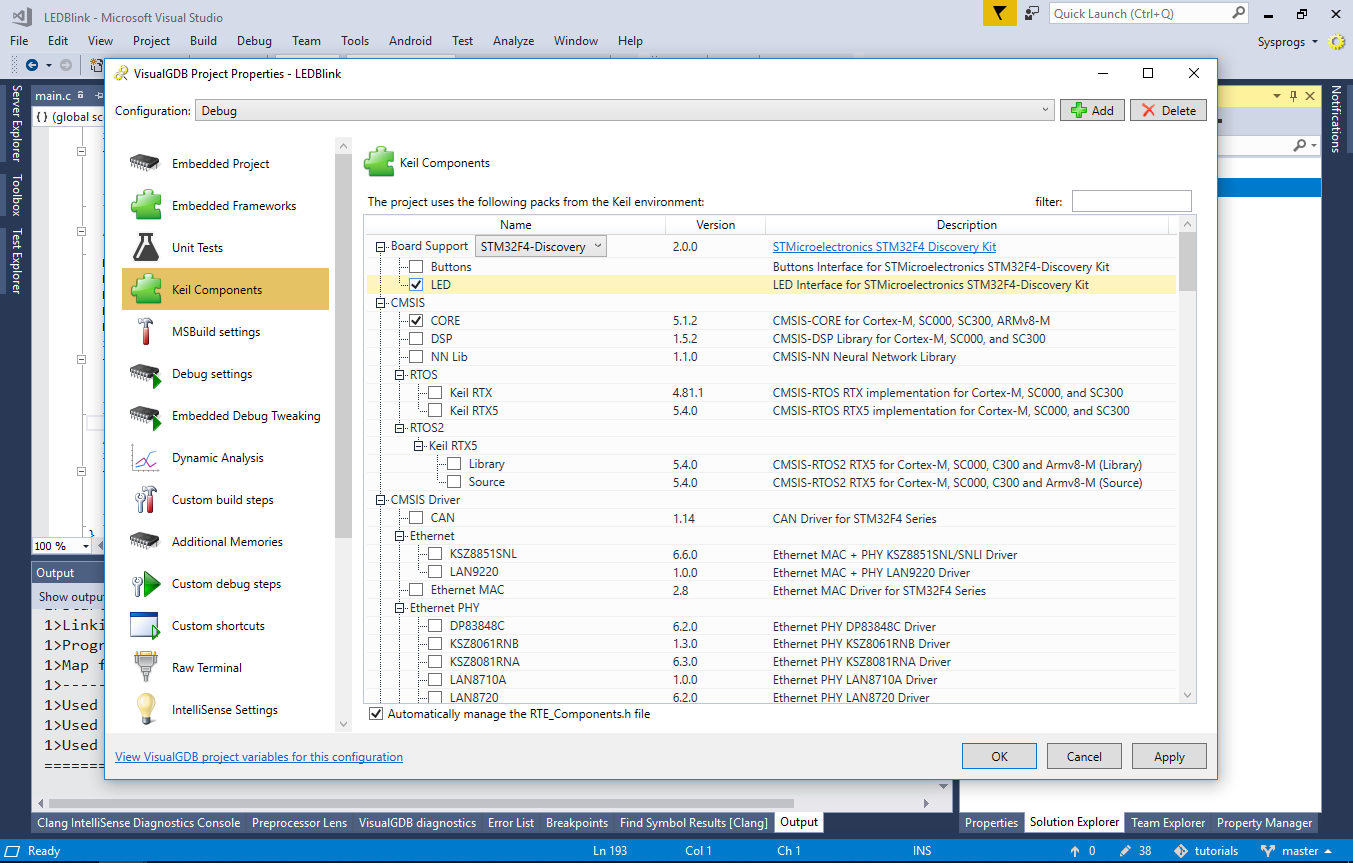This screenshot has height=863, width=1353.
Task: Check the Buttons component checkbox
Action: pos(416,267)
